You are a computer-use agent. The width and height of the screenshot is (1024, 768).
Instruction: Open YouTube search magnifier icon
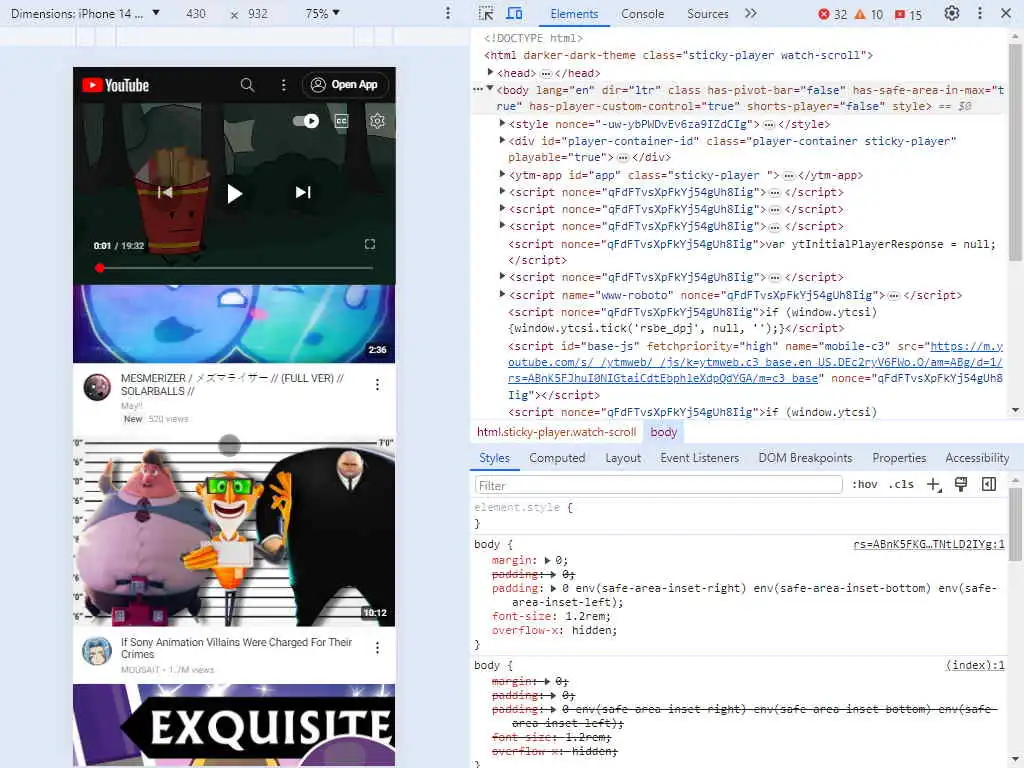pos(247,85)
